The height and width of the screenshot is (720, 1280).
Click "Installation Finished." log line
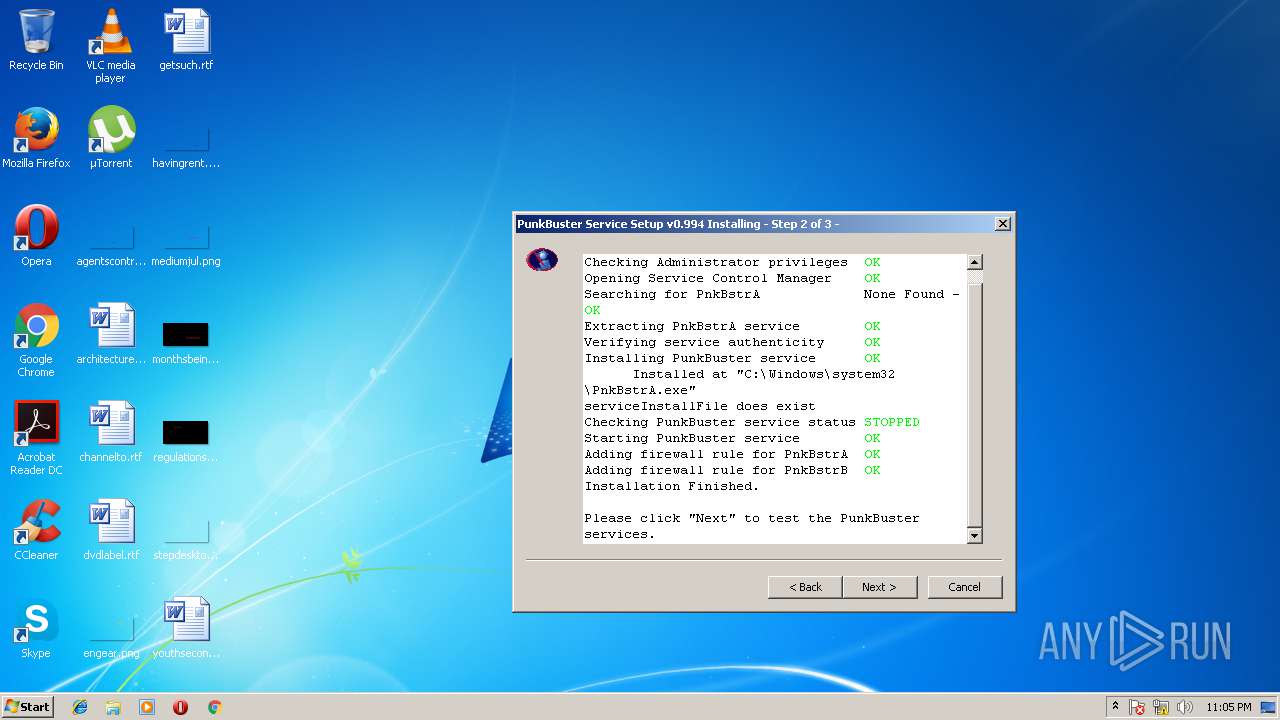672,486
